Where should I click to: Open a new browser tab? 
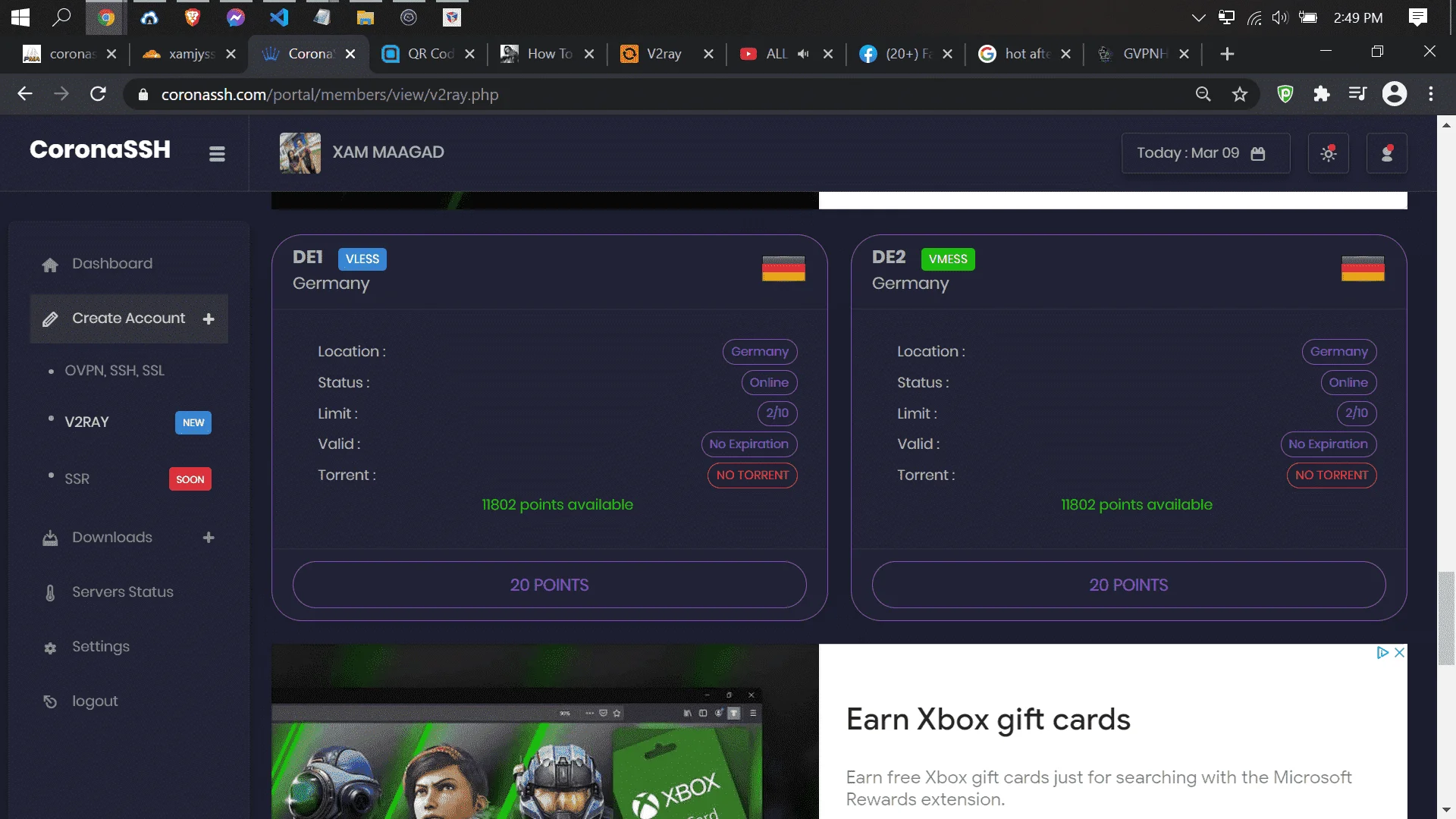coord(1227,54)
